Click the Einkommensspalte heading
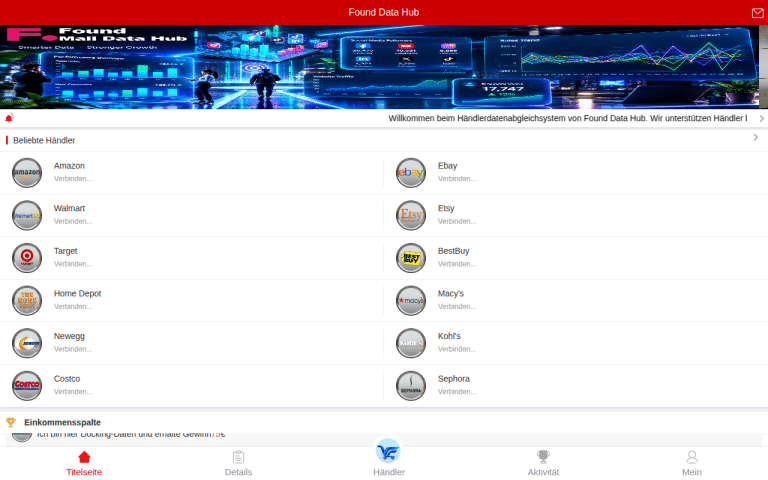 click(x=62, y=422)
